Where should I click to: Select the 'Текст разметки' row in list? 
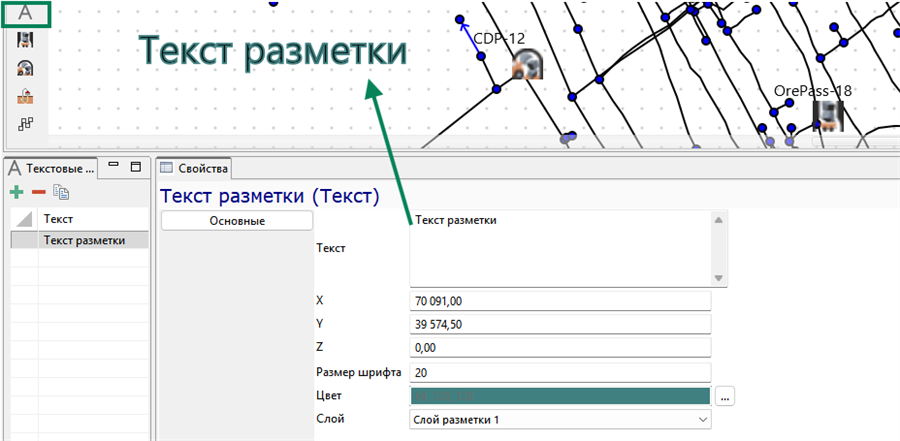80,241
